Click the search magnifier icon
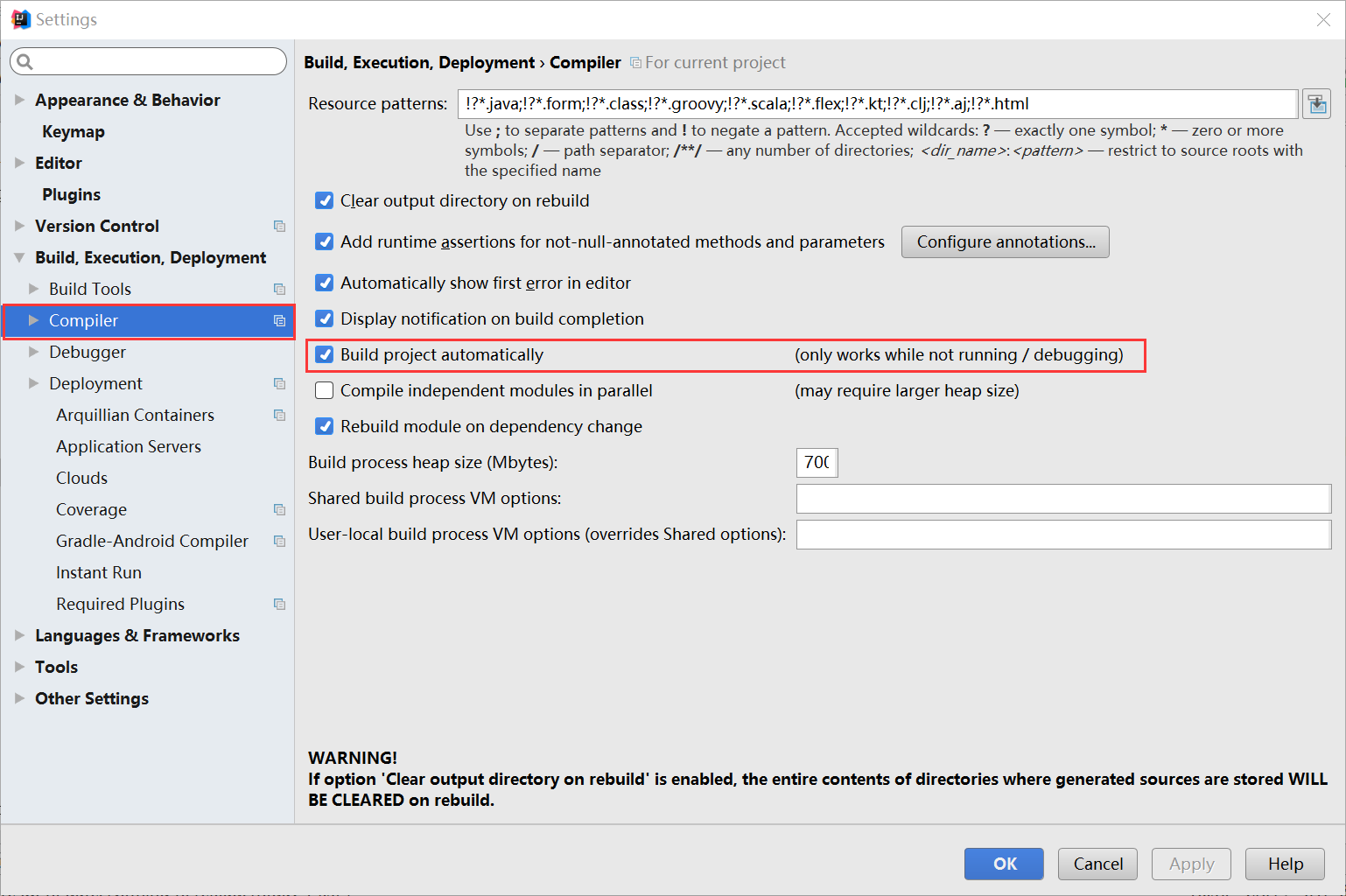Viewport: 1346px width, 896px height. click(25, 61)
